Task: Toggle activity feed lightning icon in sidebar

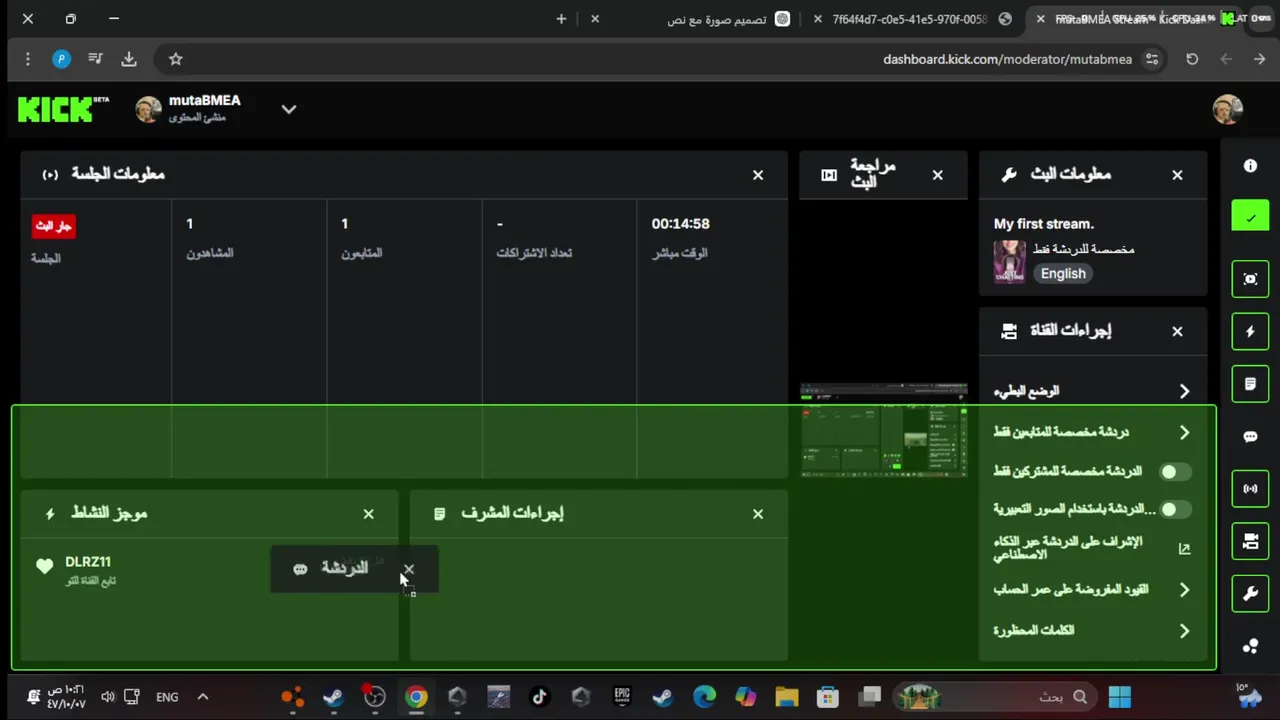Action: pos(1250,331)
